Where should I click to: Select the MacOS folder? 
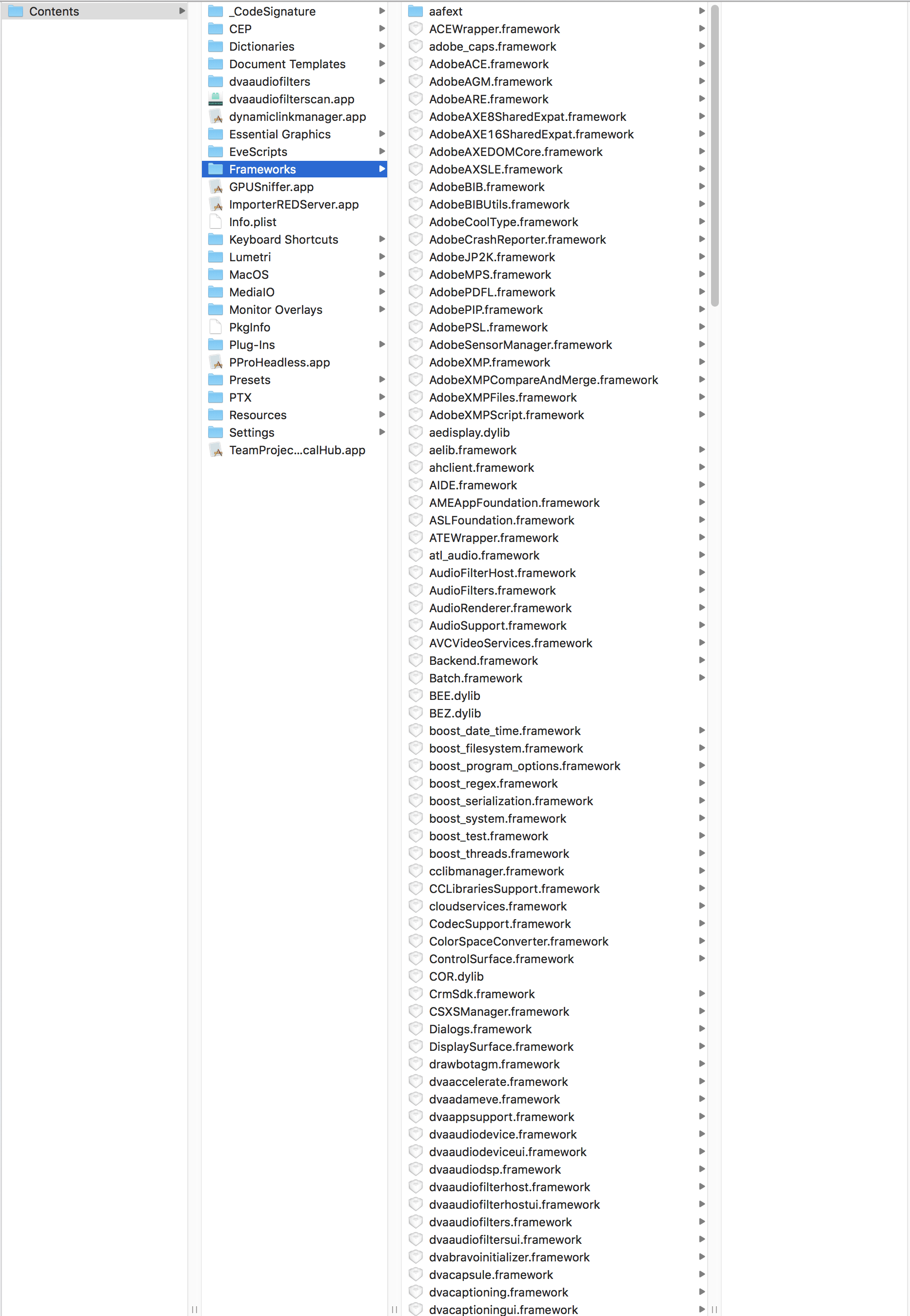tap(294, 274)
